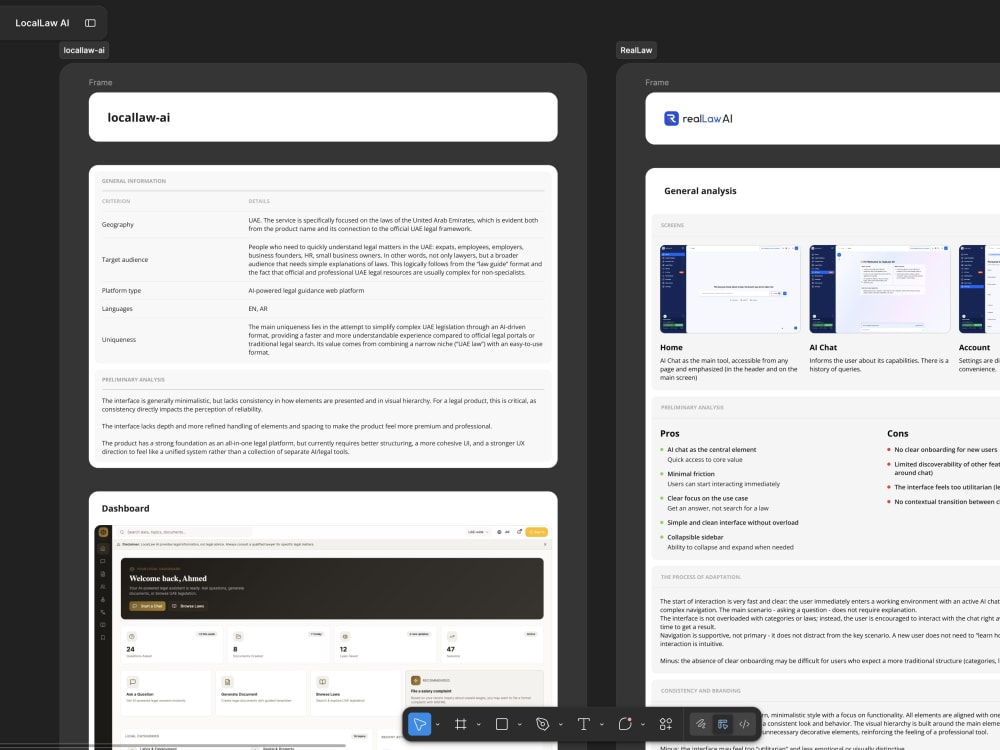This screenshot has height=750, width=1000.
Task: Click the realLawAI logo in header frame
Action: point(698,119)
